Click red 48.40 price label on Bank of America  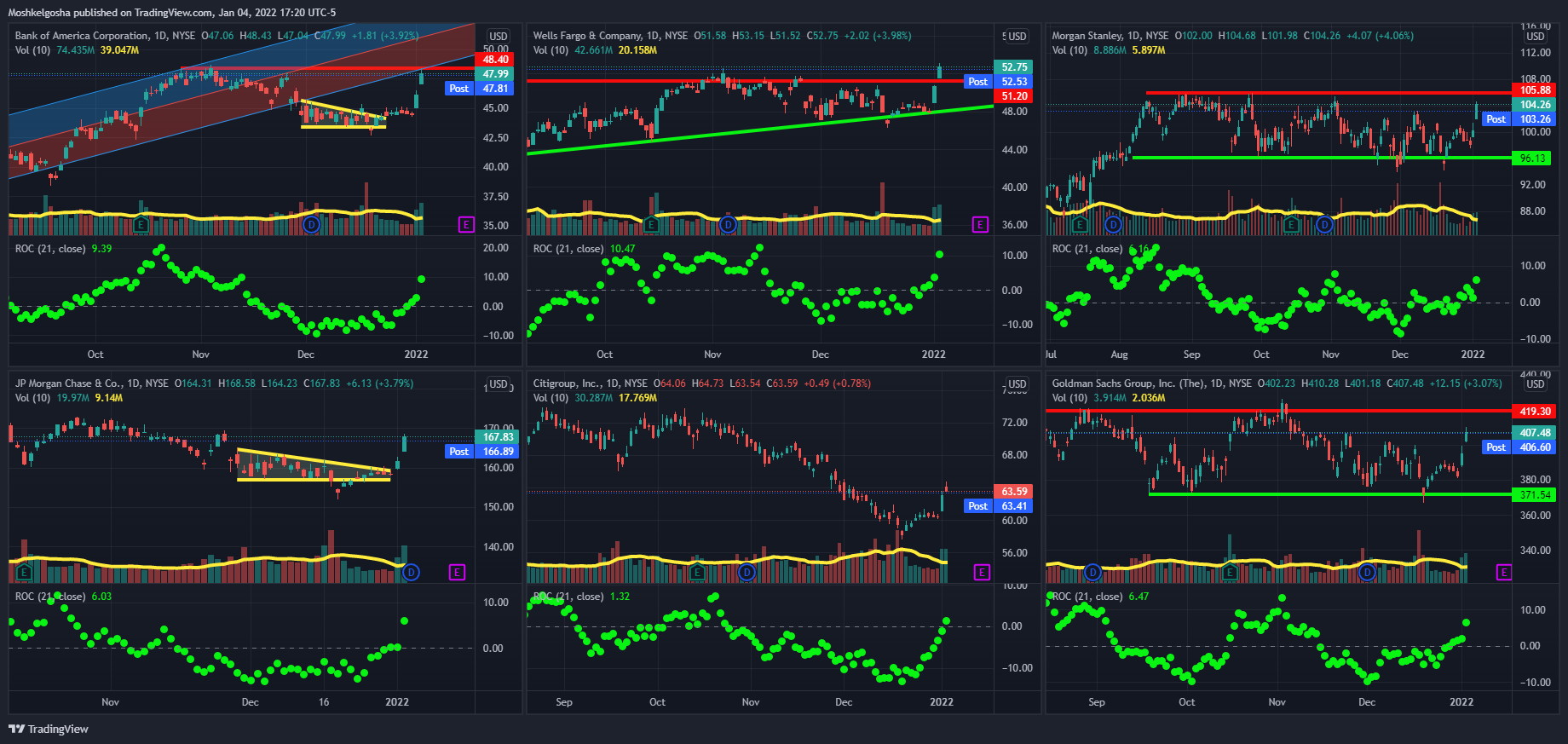coord(495,60)
